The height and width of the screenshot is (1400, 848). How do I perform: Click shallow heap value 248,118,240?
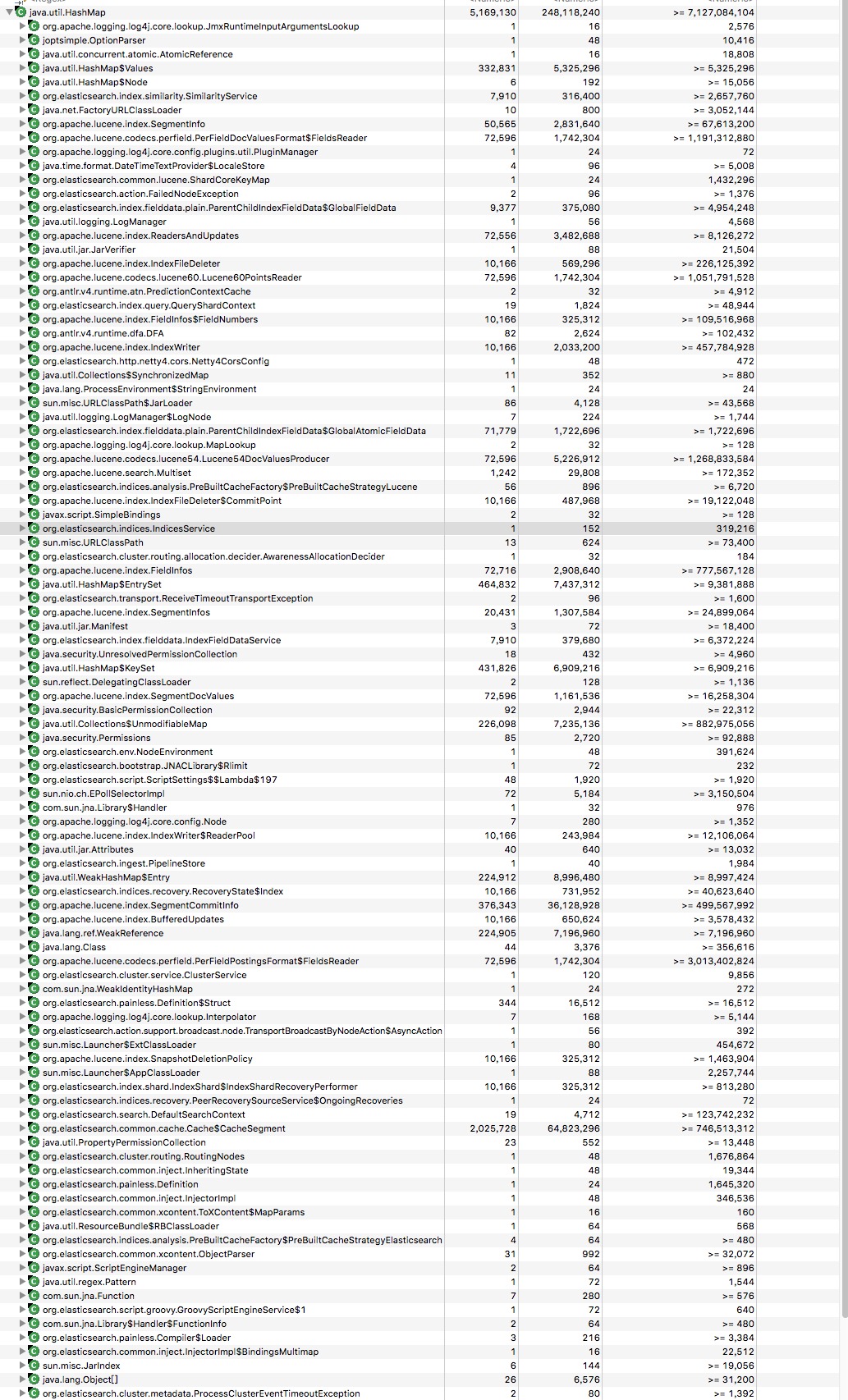(571, 12)
